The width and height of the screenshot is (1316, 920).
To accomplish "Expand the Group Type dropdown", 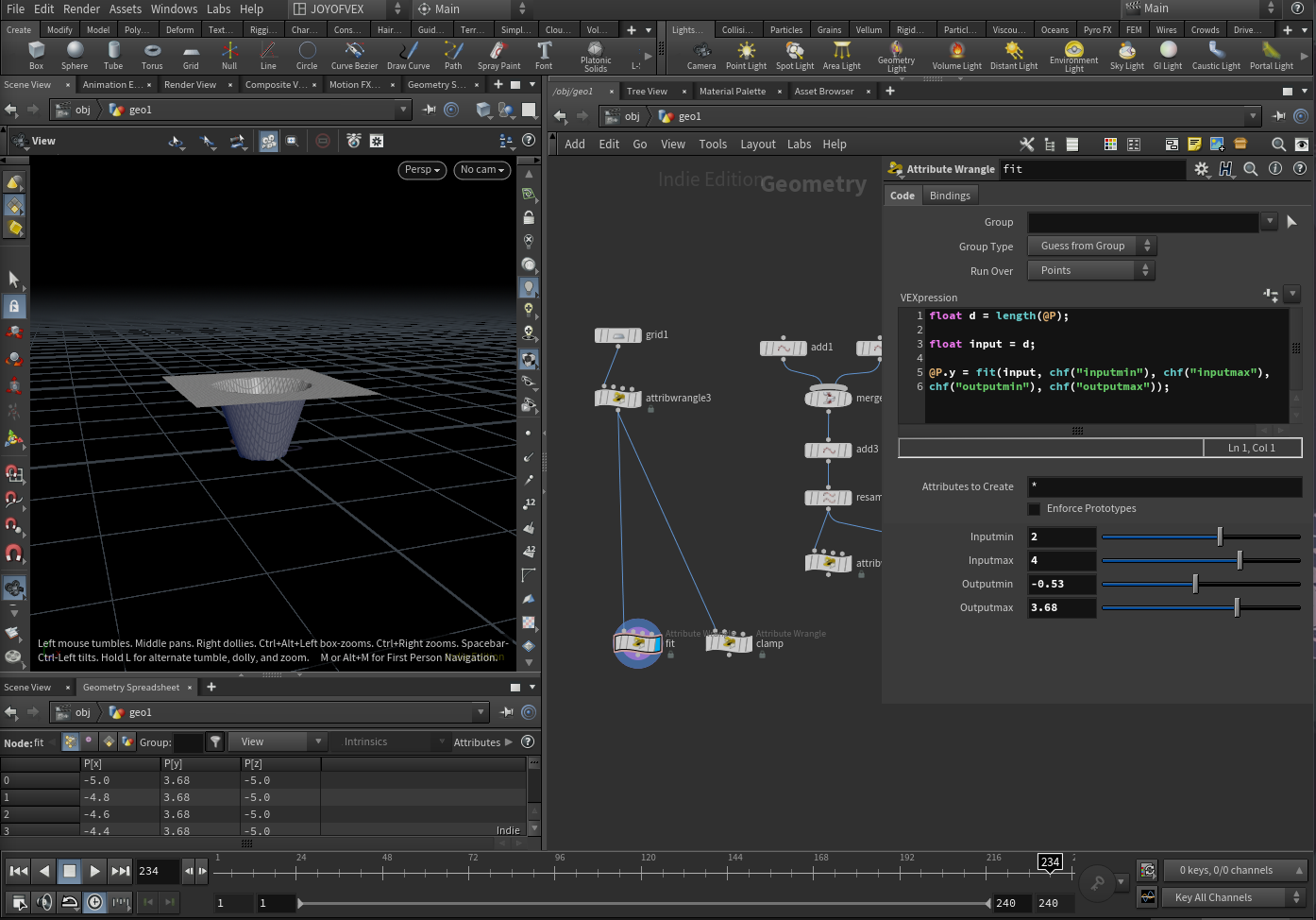I will [1090, 247].
